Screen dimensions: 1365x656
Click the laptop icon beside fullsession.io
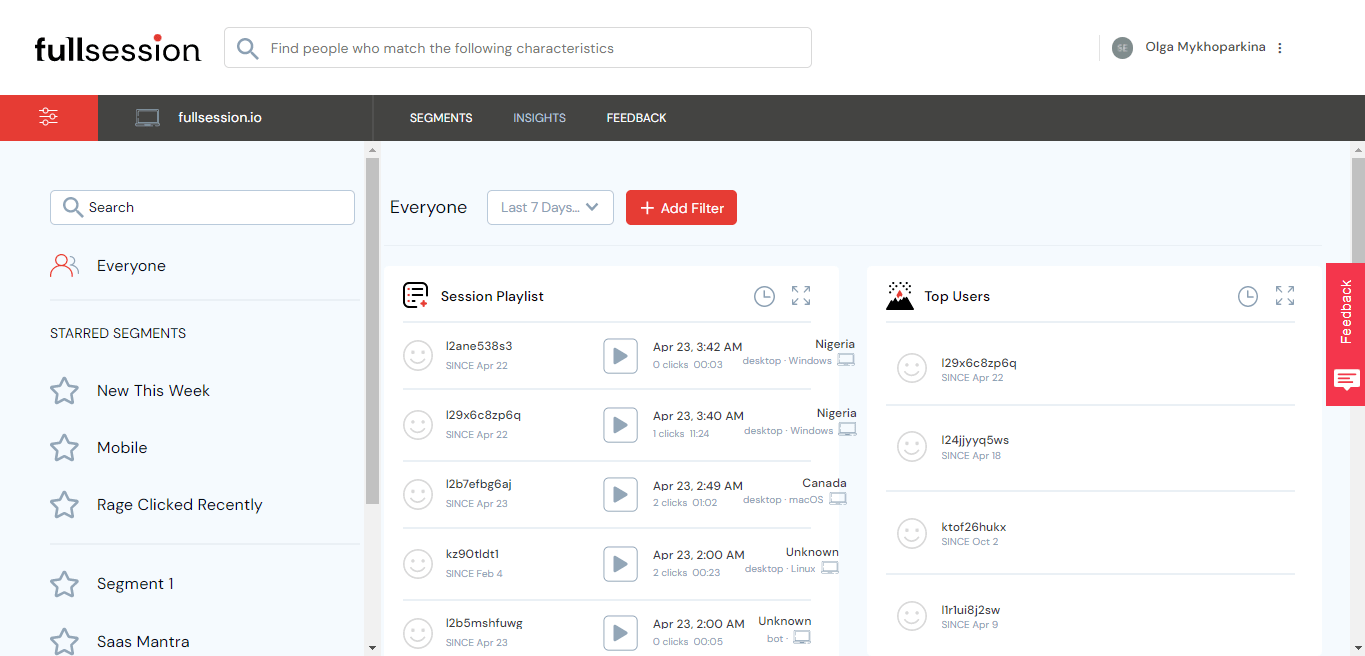(148, 118)
